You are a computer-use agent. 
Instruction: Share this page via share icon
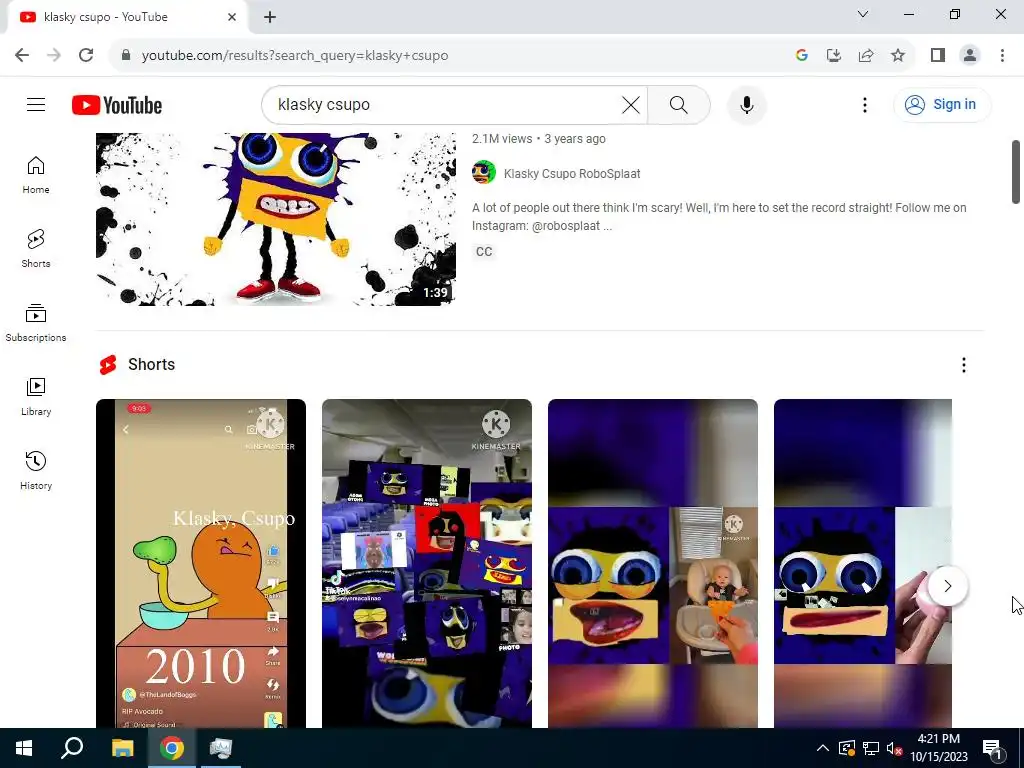coord(866,56)
